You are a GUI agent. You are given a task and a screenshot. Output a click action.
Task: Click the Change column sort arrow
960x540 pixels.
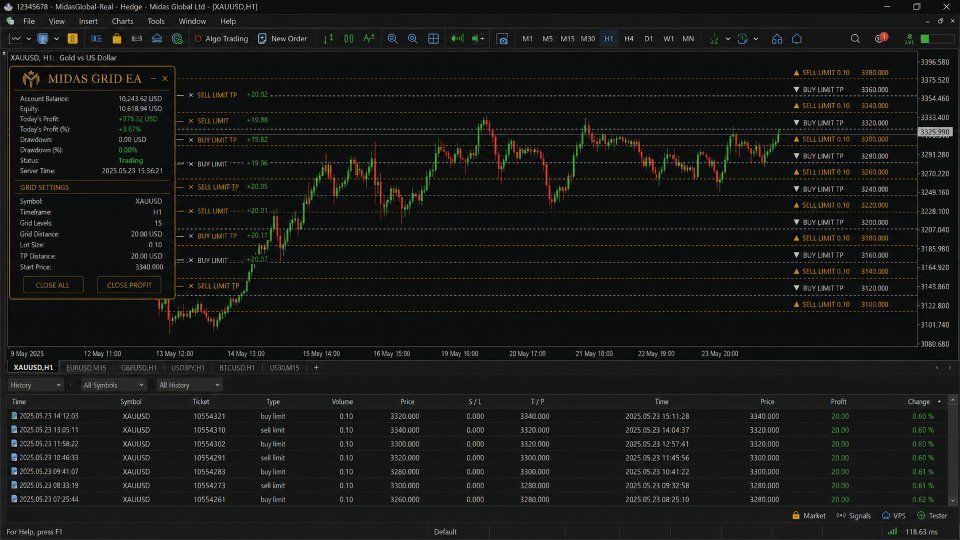(x=939, y=402)
